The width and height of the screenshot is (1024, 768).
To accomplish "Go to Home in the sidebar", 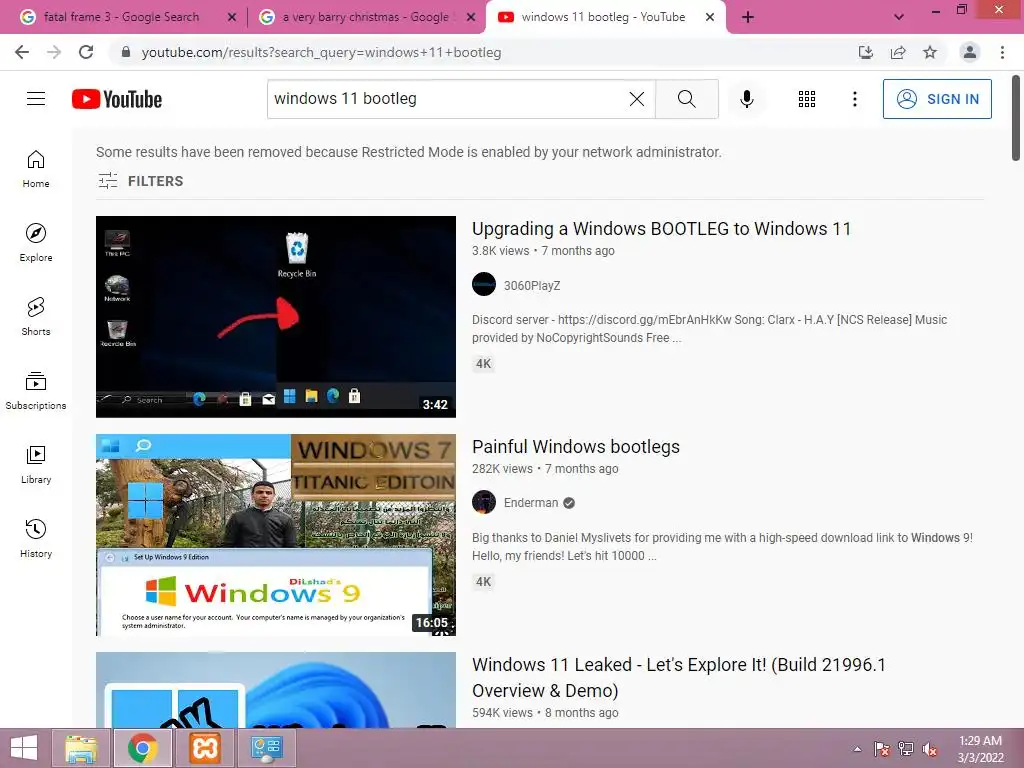I will coord(36,169).
